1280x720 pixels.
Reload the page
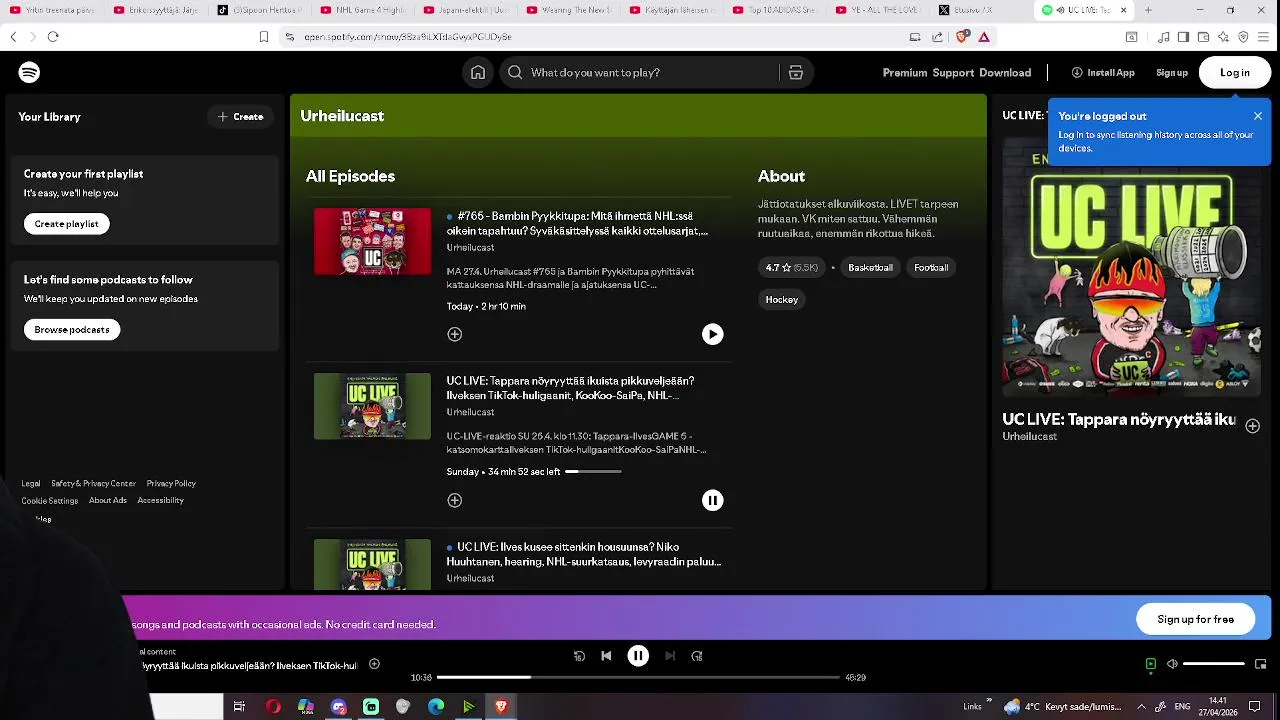(x=53, y=37)
